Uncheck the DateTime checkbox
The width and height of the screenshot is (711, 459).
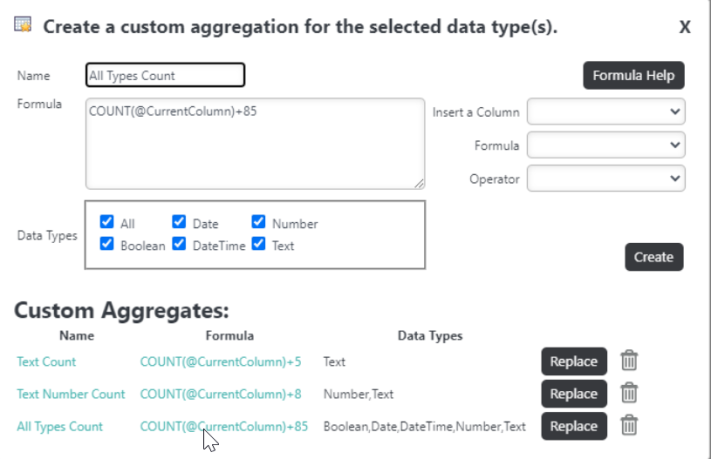179,244
